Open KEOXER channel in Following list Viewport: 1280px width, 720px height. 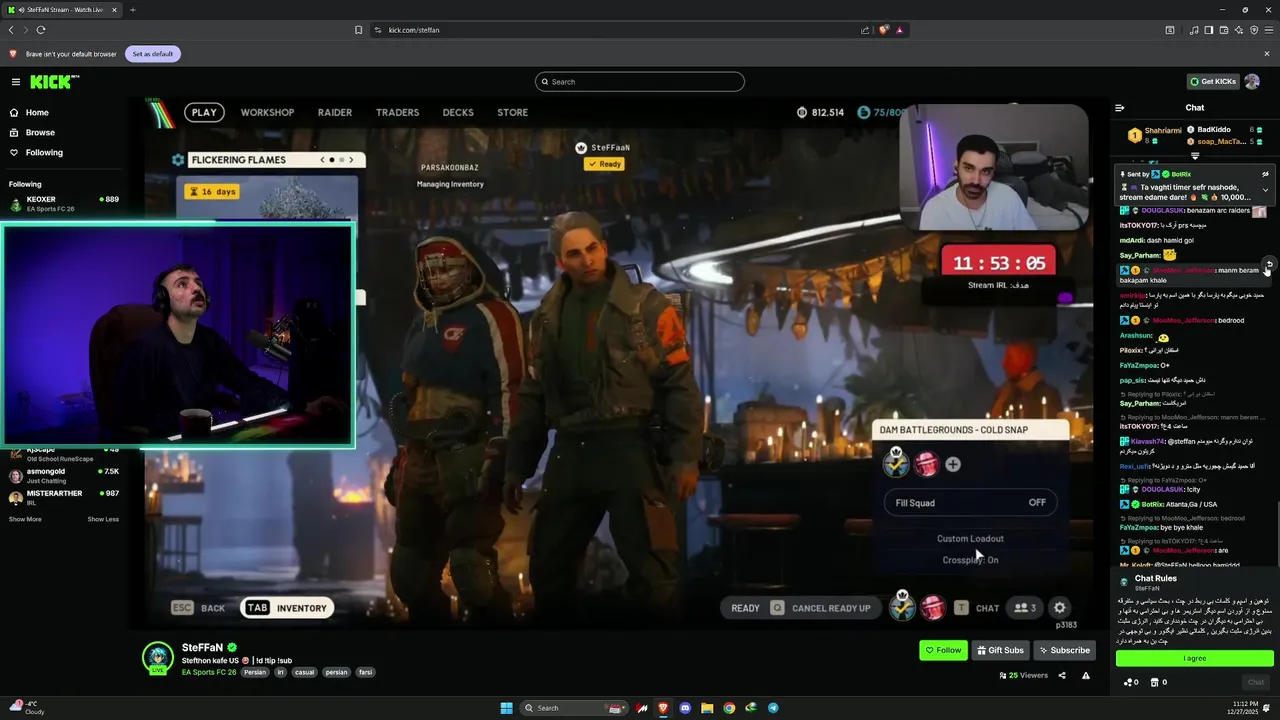tap(64, 203)
